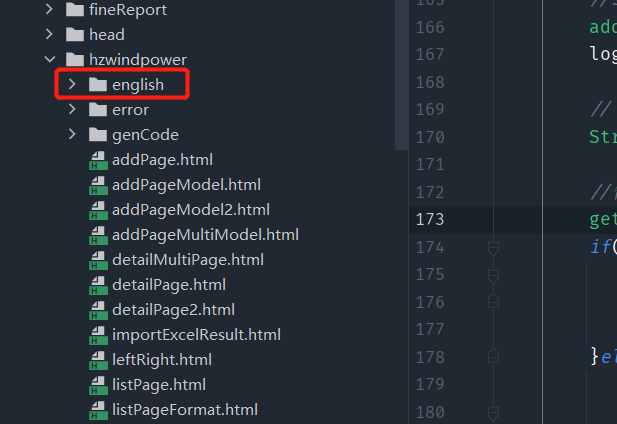
Task: Click the detailPage2.html file icon
Action: (98, 310)
